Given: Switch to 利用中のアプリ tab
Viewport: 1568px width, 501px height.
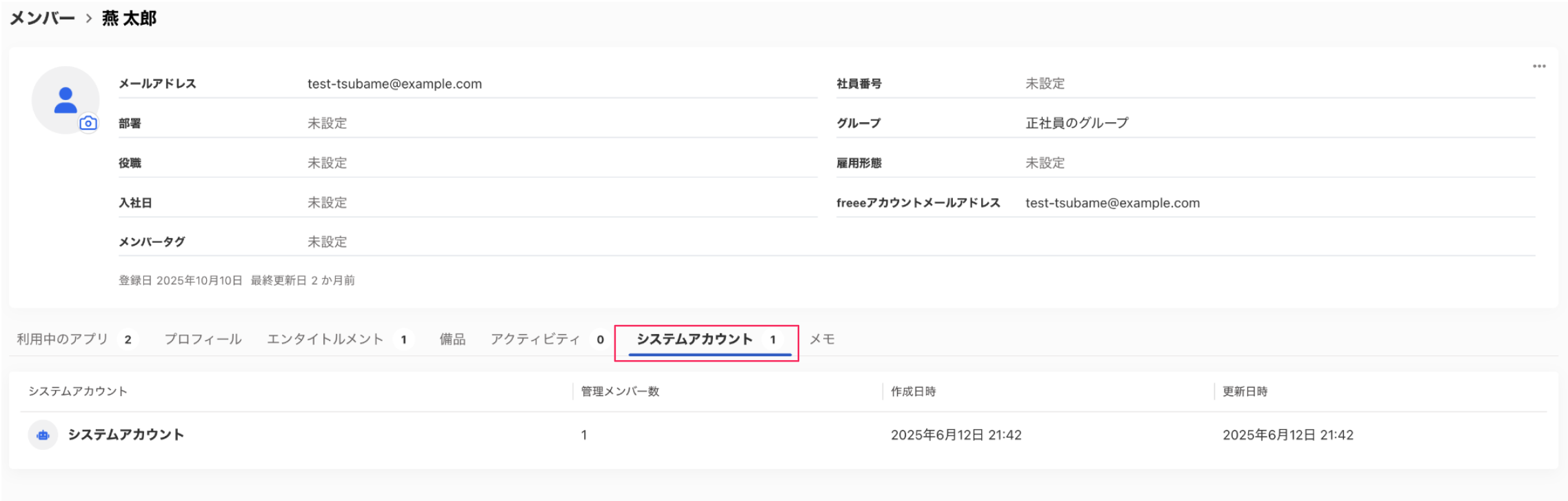Looking at the screenshot, I should click(76, 339).
